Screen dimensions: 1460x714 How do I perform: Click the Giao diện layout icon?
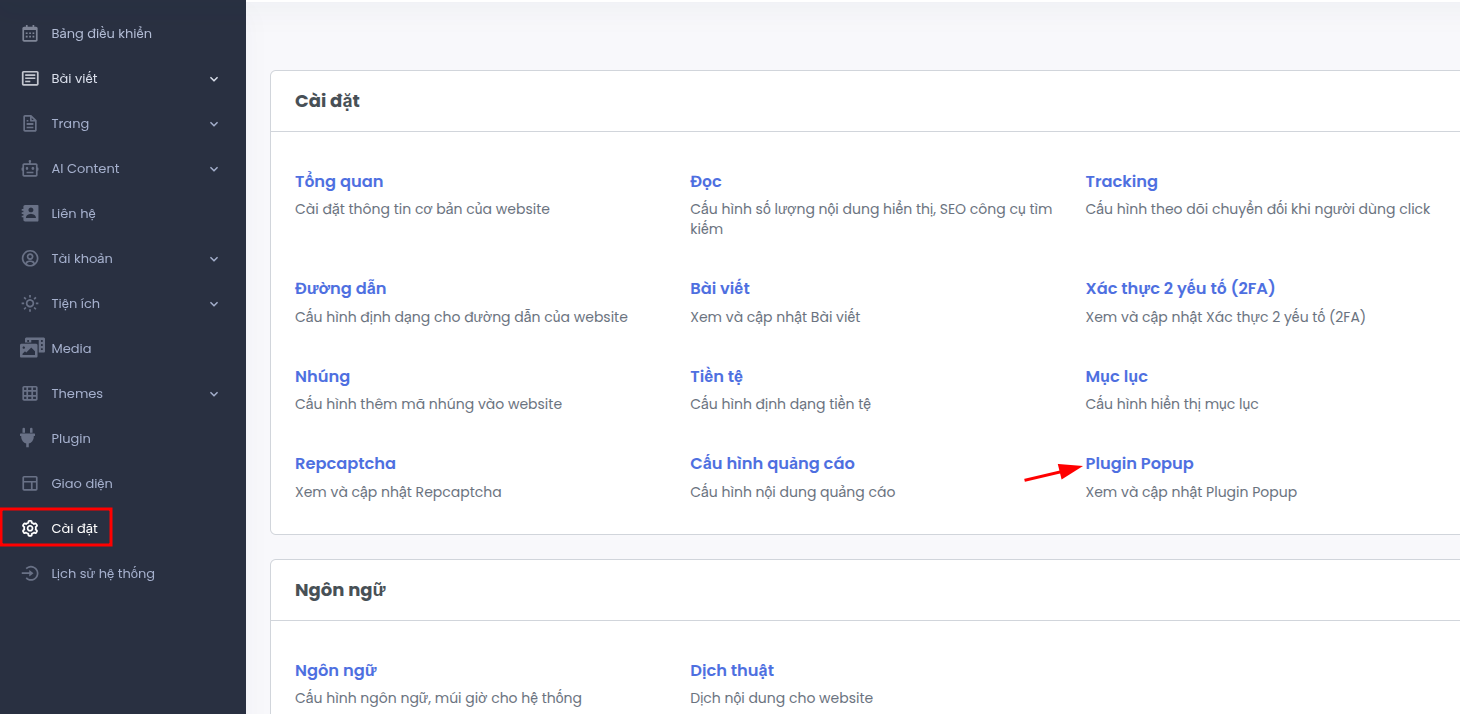coord(30,483)
